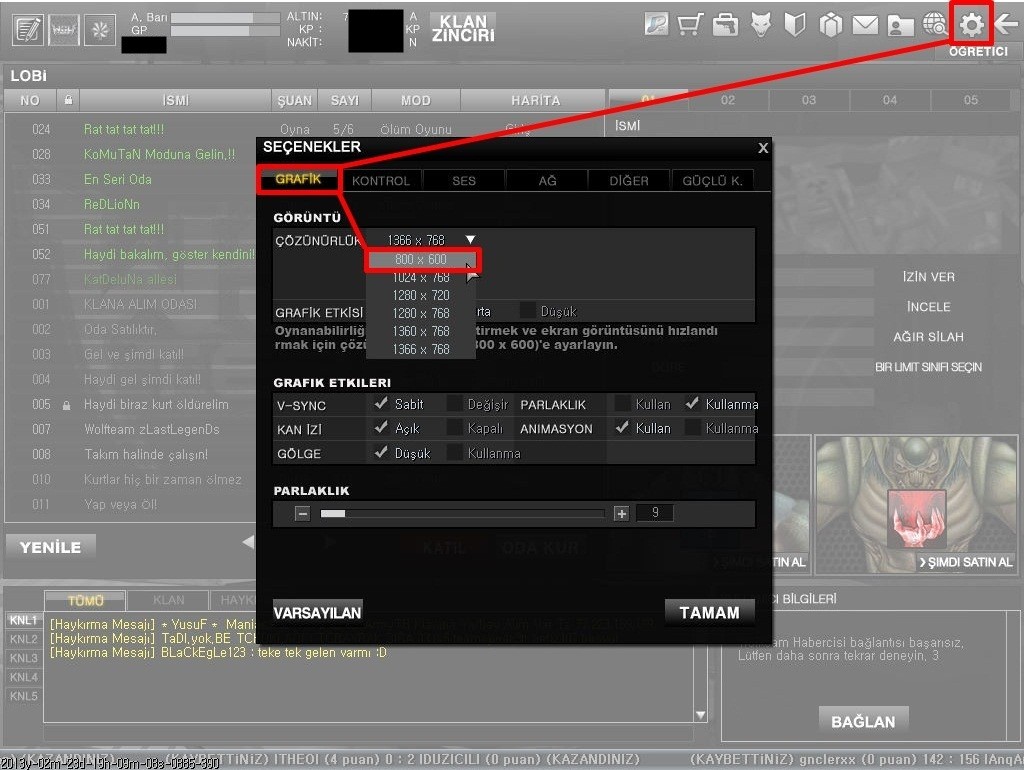Check GÖLGE Kullanma option
Viewport: 1024px width, 770px height.
click(x=454, y=452)
